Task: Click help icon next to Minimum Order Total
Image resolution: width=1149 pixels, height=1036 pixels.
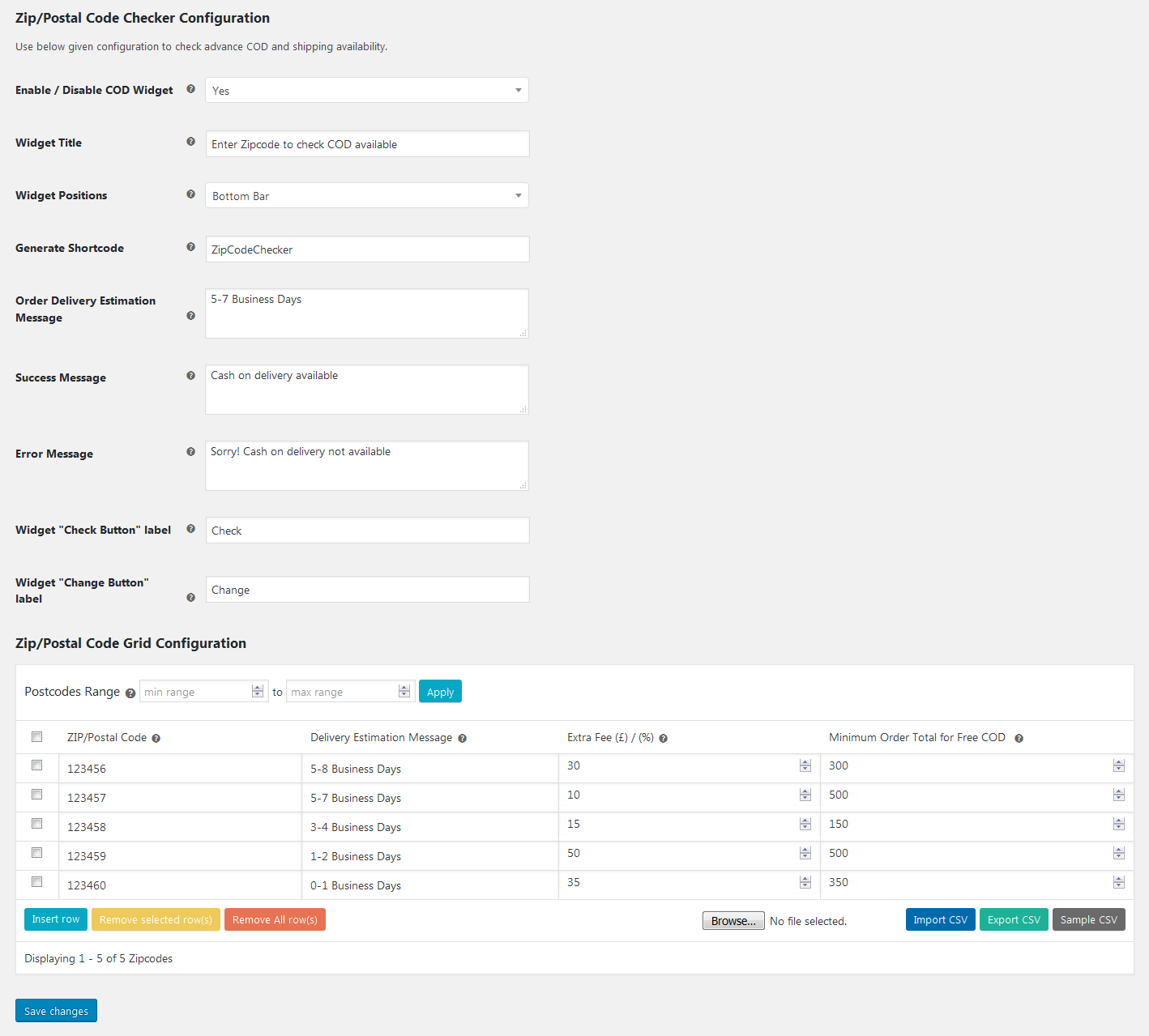Action: click(1019, 739)
